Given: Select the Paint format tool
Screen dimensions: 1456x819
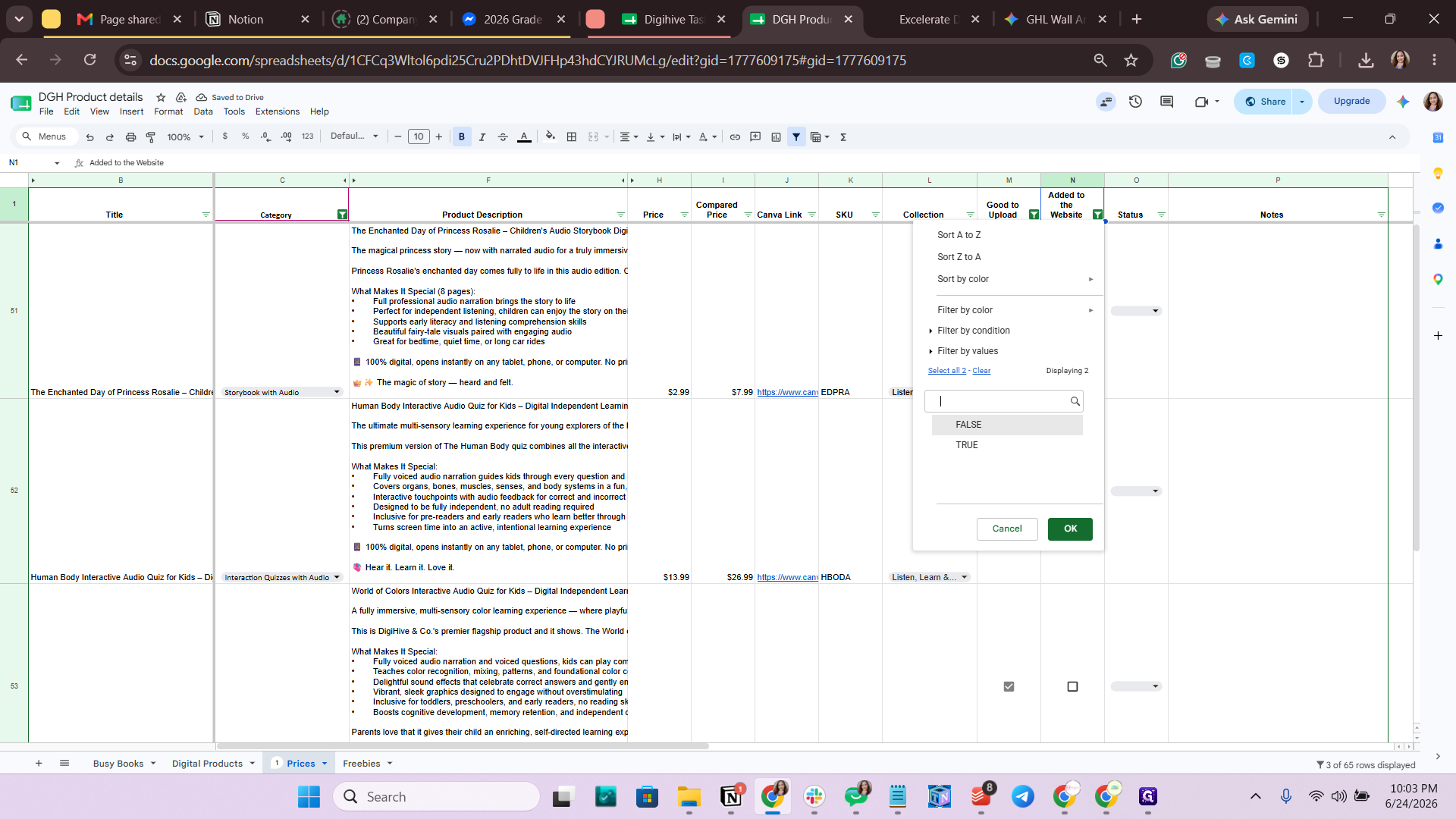Looking at the screenshot, I should point(151,137).
